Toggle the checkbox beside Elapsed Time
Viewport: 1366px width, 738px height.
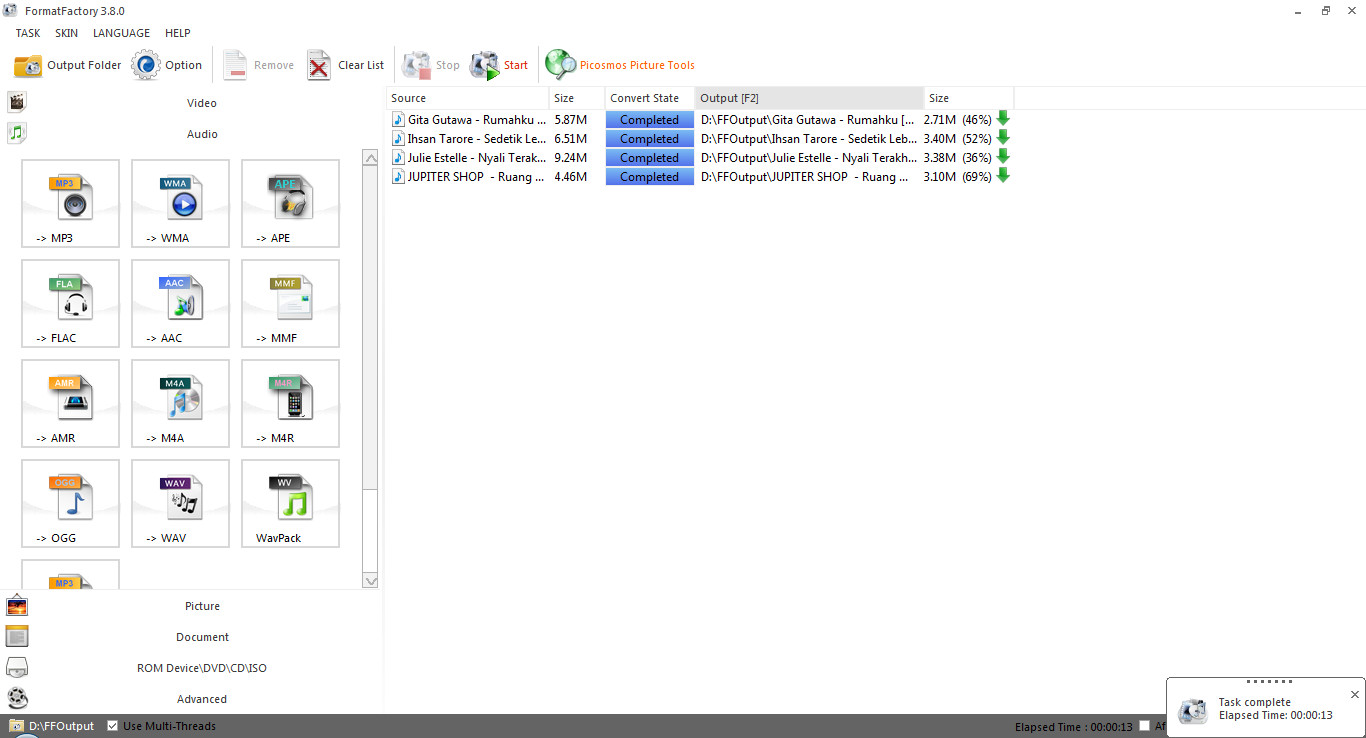1145,726
